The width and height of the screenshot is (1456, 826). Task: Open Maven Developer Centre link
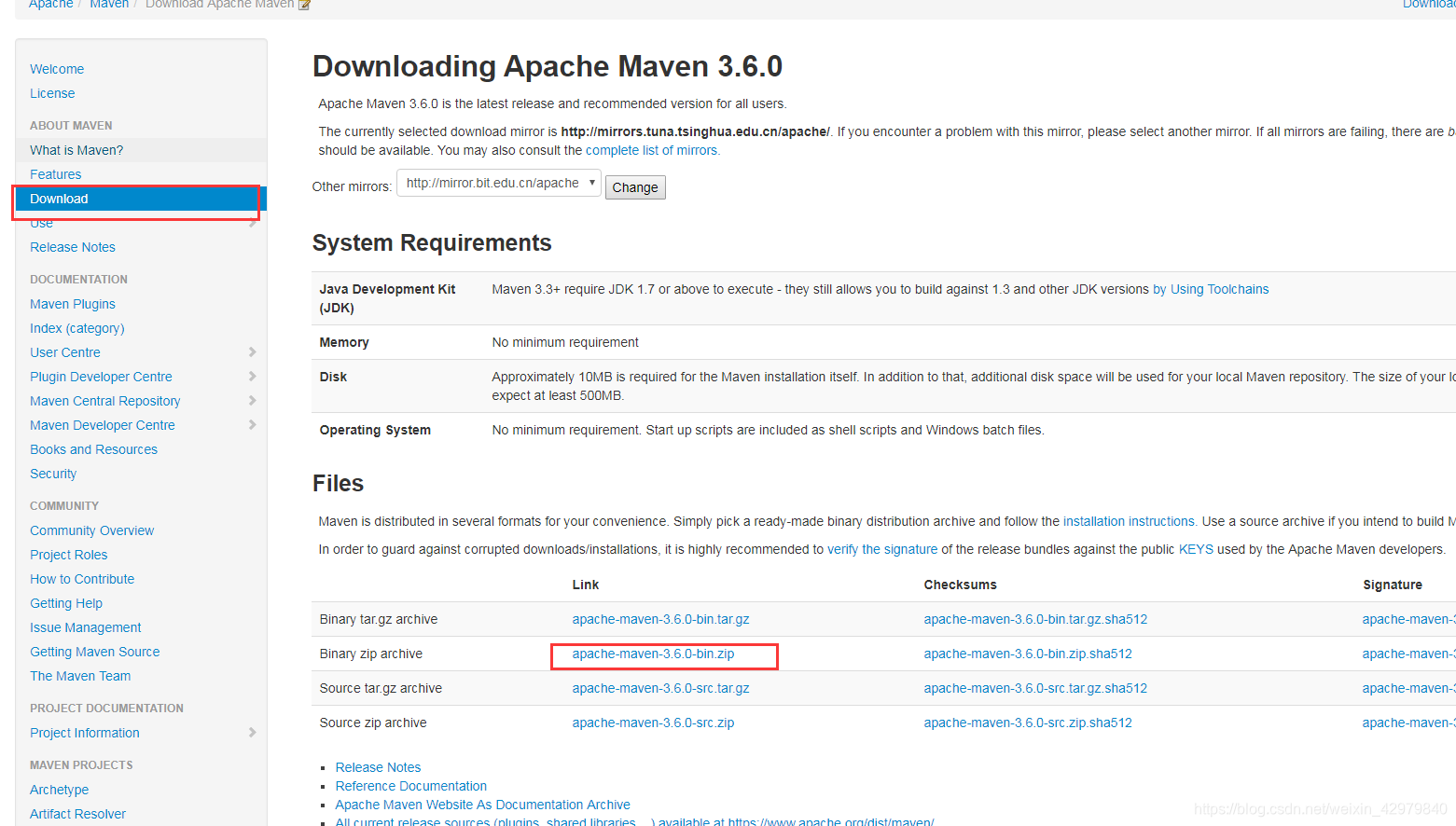103,425
